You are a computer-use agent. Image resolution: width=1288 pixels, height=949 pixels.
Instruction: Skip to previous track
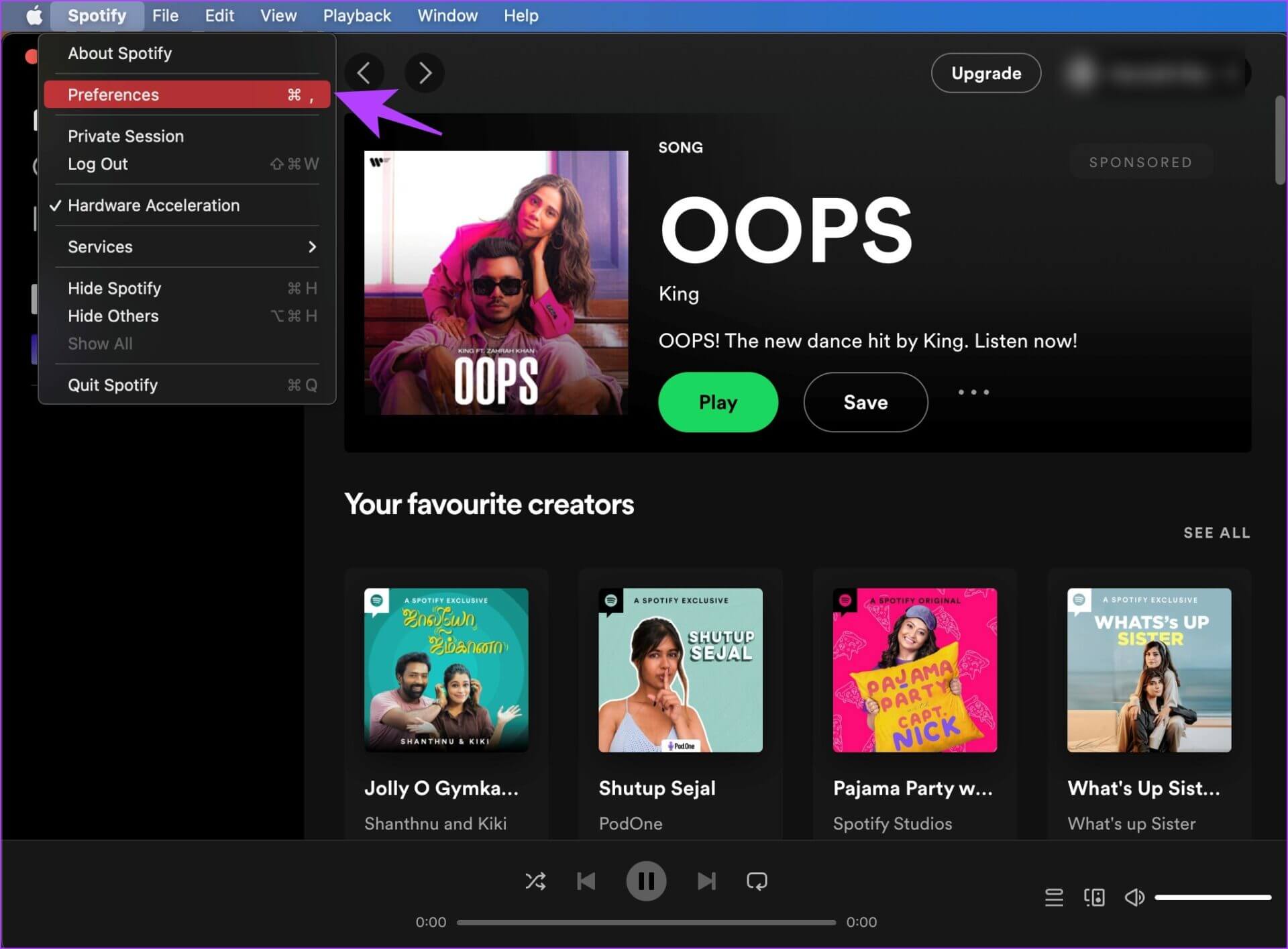coord(586,881)
